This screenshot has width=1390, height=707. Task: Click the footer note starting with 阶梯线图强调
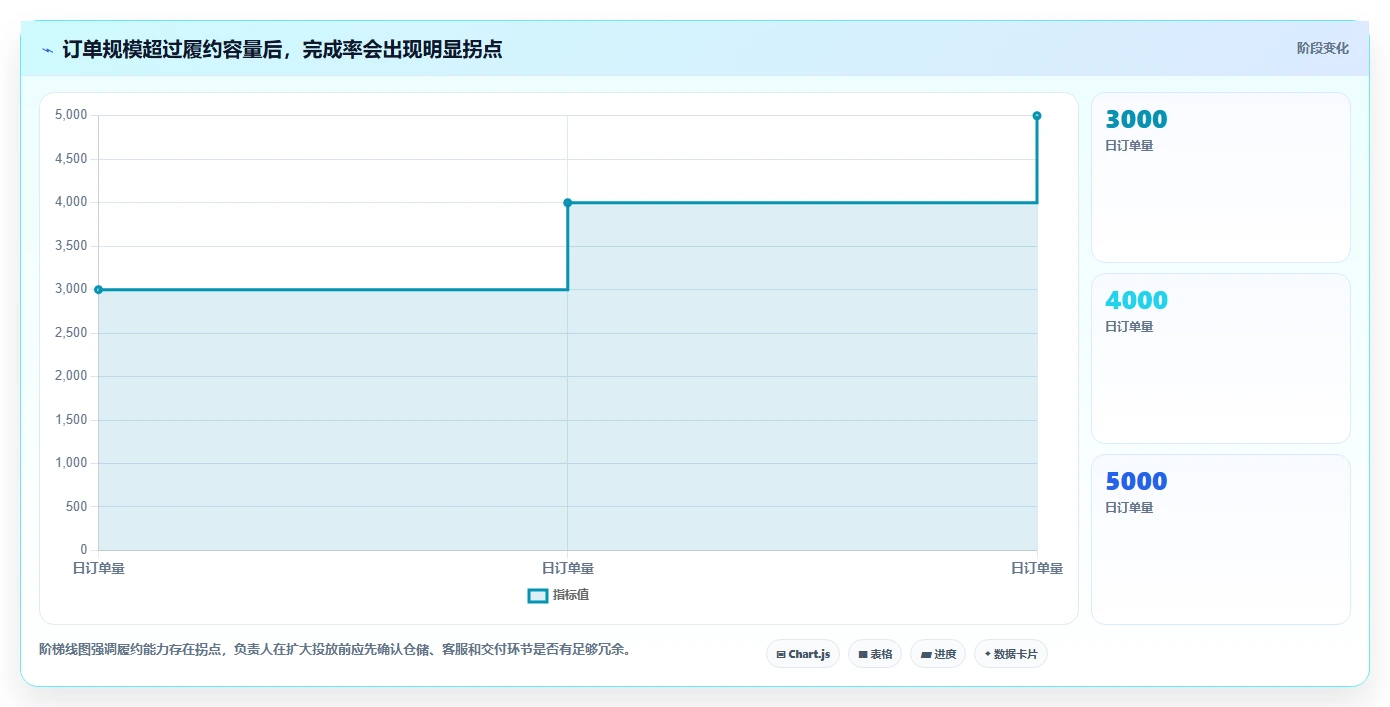(335, 650)
